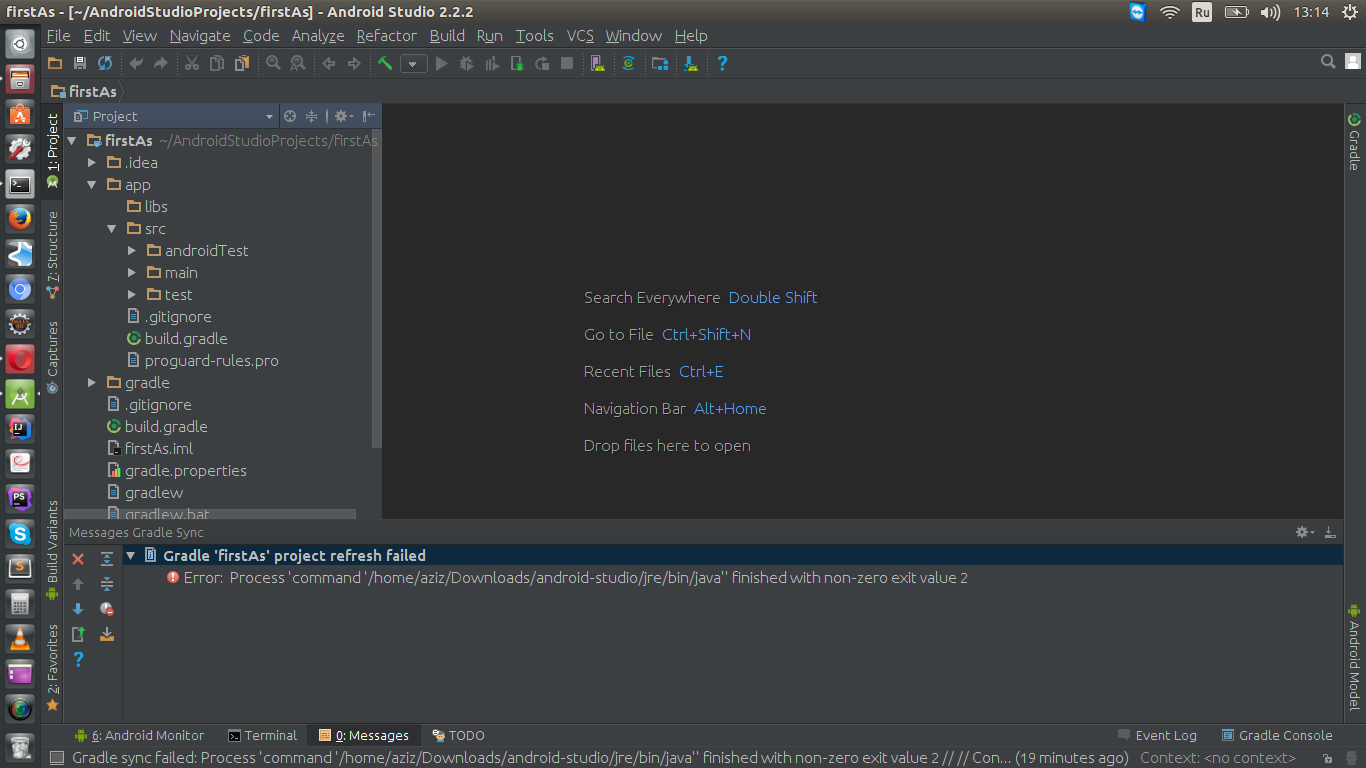Toggle the Captures side tab
1366x768 pixels.
point(52,357)
